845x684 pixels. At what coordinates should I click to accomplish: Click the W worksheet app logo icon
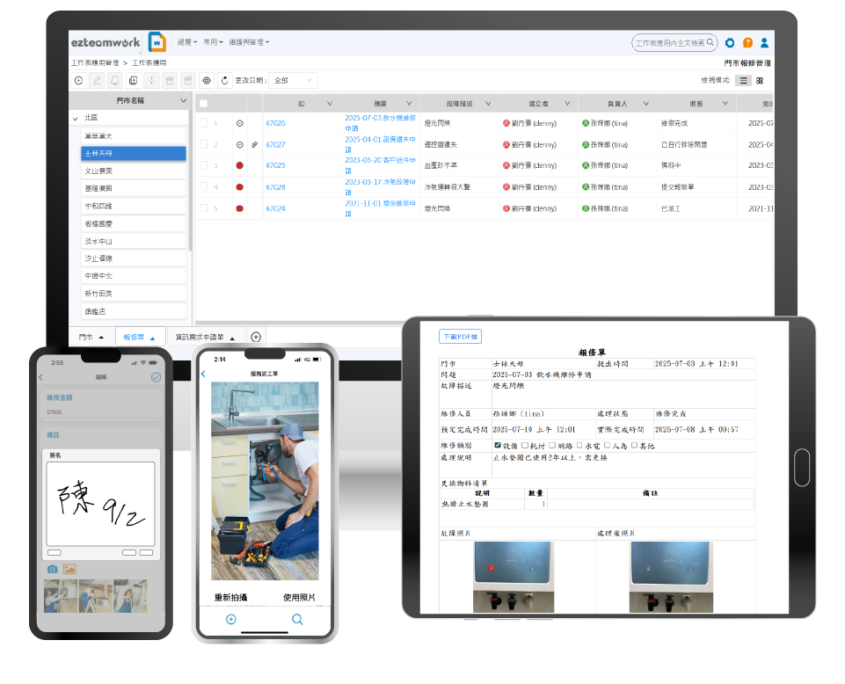157,42
